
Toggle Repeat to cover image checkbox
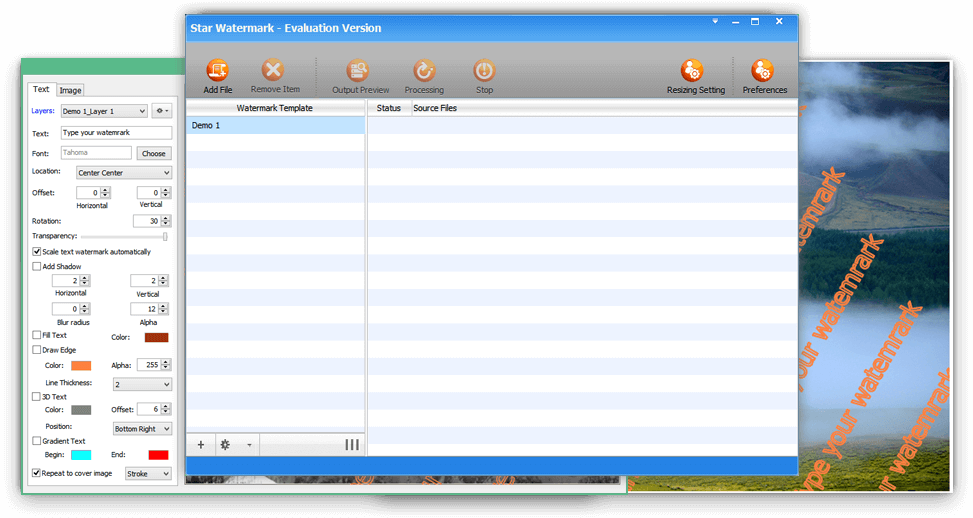click(37, 473)
